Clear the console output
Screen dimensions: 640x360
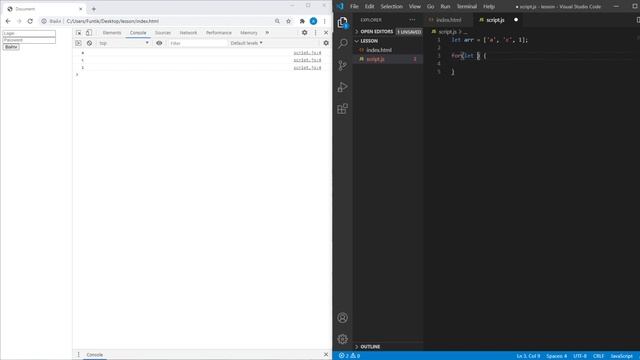click(x=89, y=43)
